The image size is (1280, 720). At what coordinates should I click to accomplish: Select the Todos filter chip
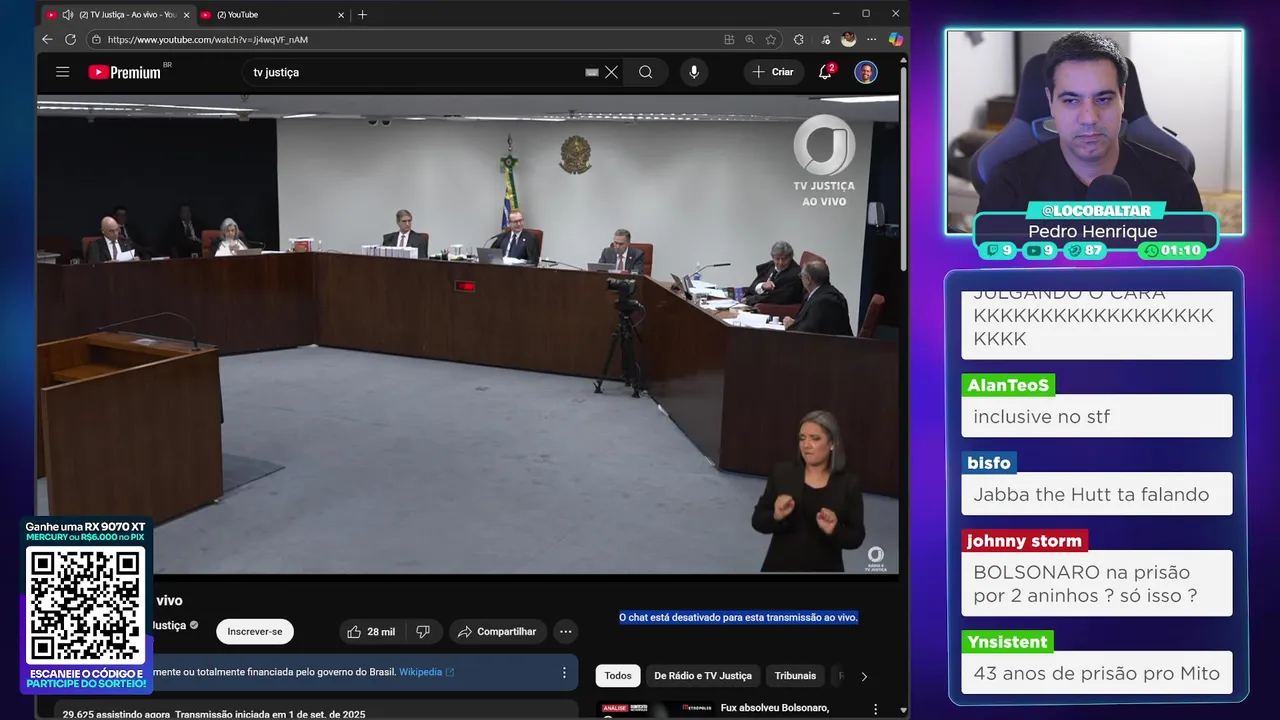pos(618,676)
